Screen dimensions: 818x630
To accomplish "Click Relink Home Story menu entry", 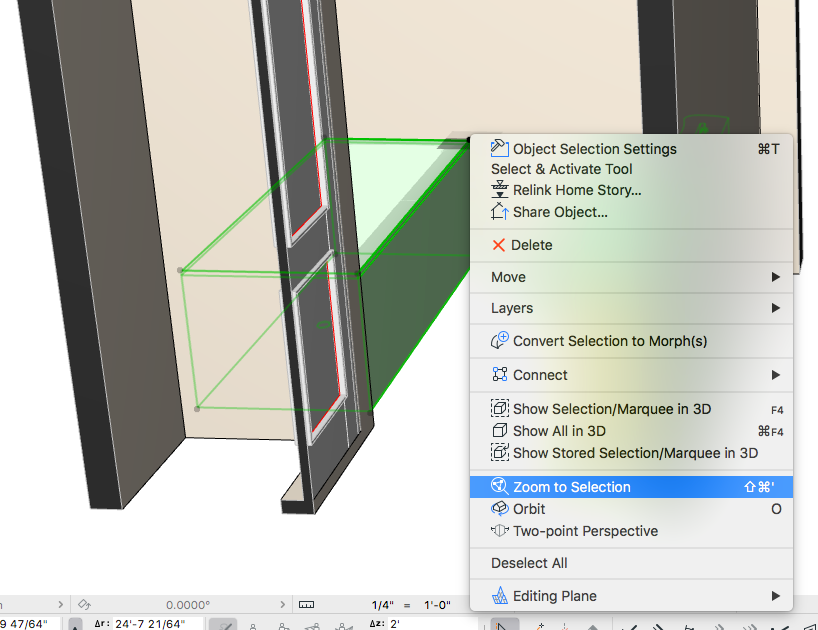I will 631,190.
